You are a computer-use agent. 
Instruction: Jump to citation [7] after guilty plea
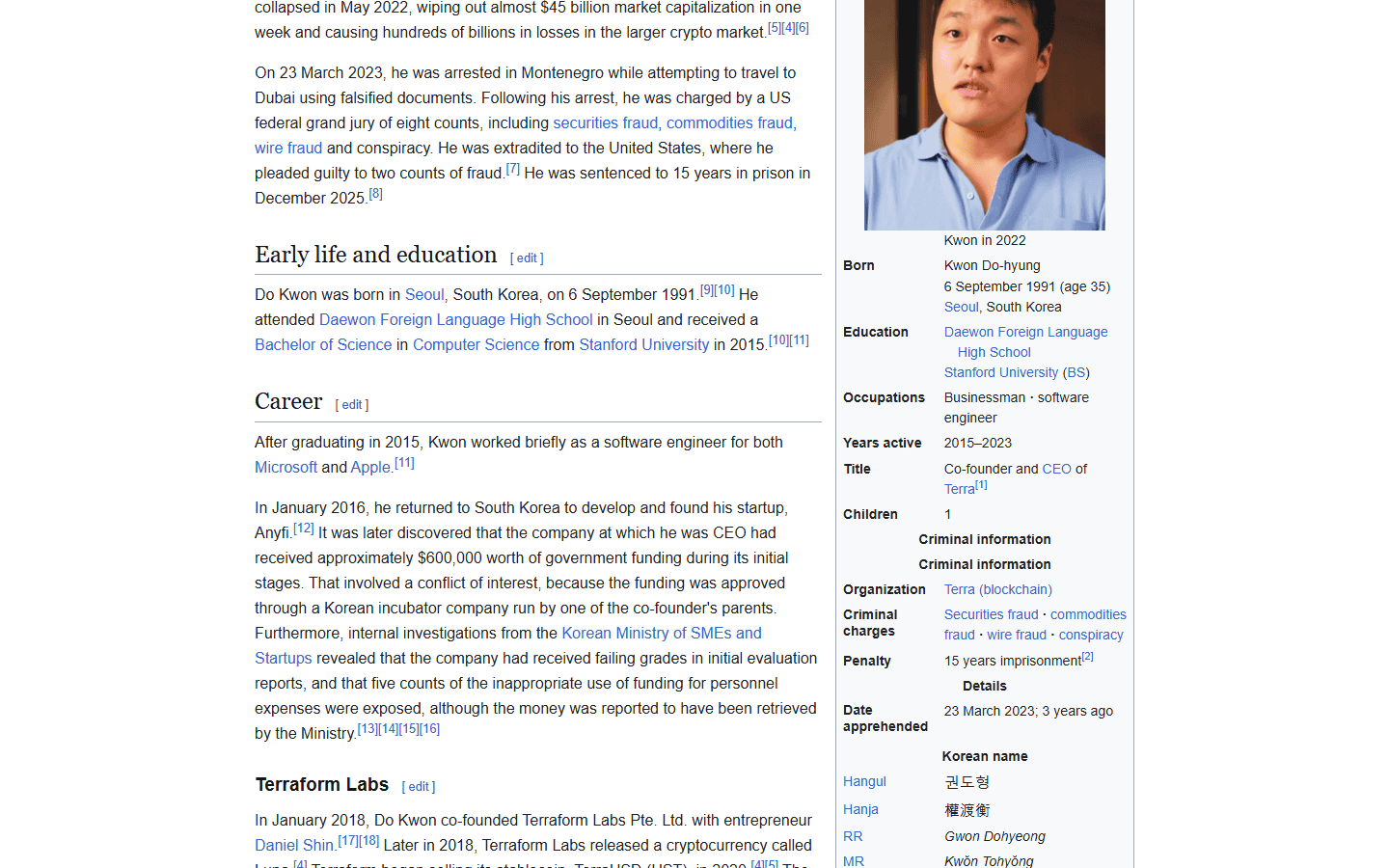513,169
